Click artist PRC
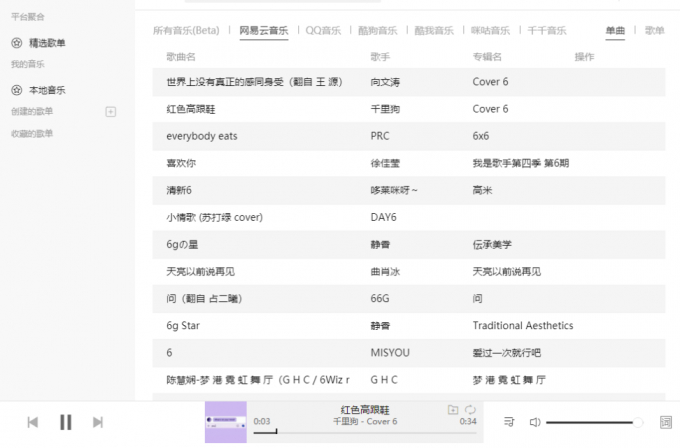The width and height of the screenshot is (680, 448). [379, 136]
